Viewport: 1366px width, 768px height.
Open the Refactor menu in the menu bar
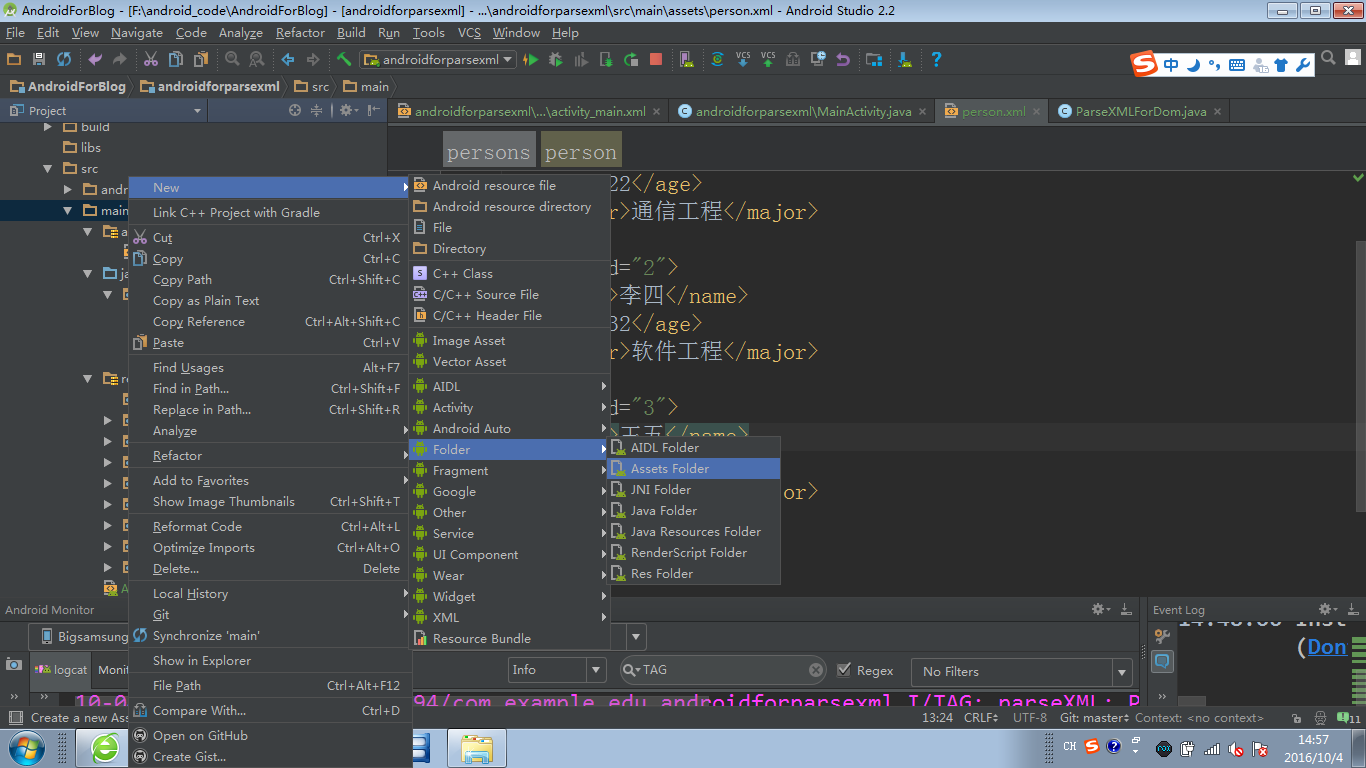(300, 33)
